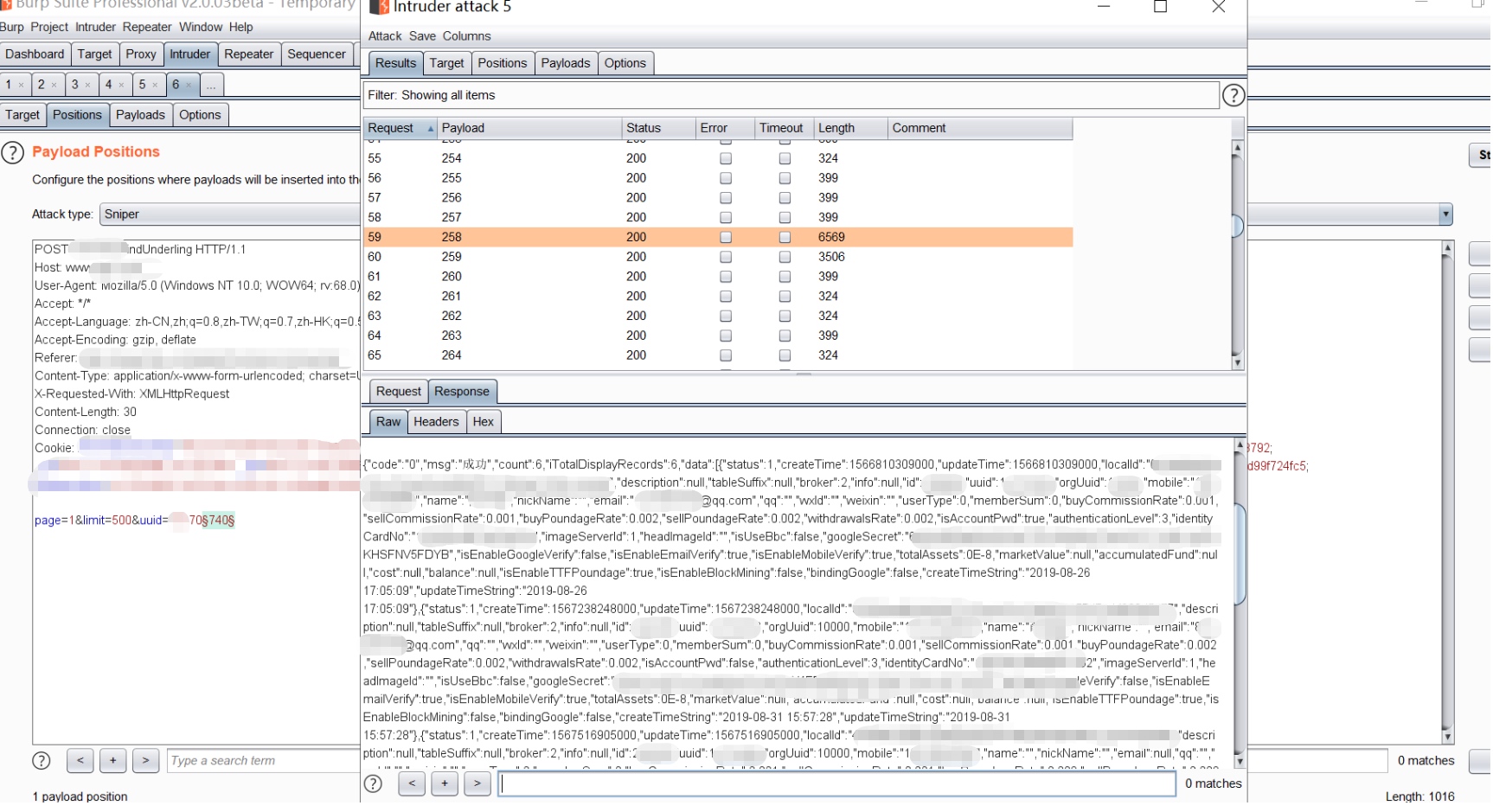
Task: Switch to Payloads tab in attack window
Action: [x=565, y=63]
